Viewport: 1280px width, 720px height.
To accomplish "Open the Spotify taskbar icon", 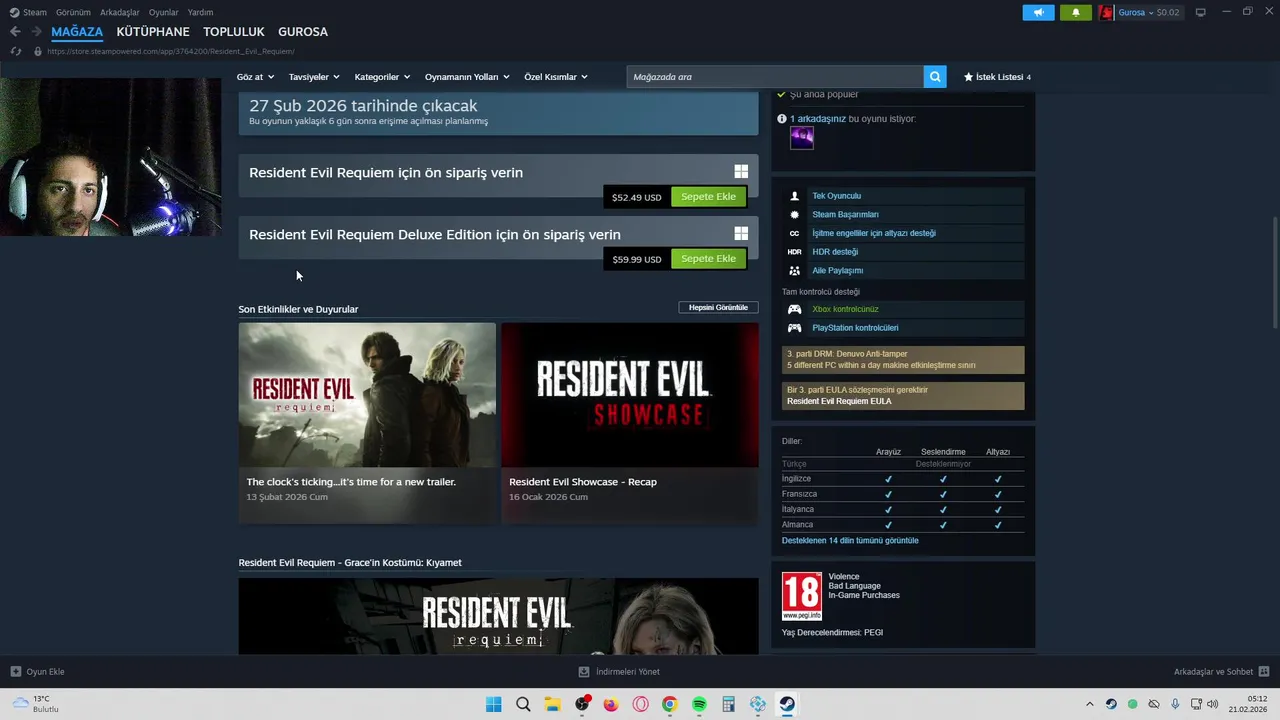I will pyautogui.click(x=699, y=704).
